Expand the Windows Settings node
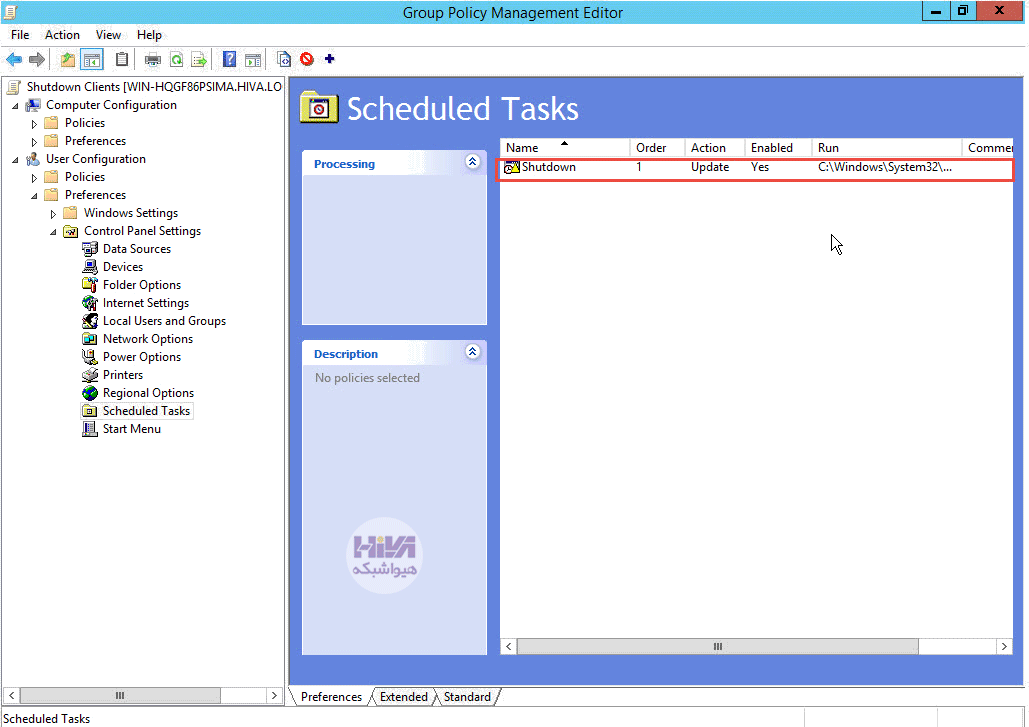The width and height of the screenshot is (1029, 727). [x=53, y=214]
